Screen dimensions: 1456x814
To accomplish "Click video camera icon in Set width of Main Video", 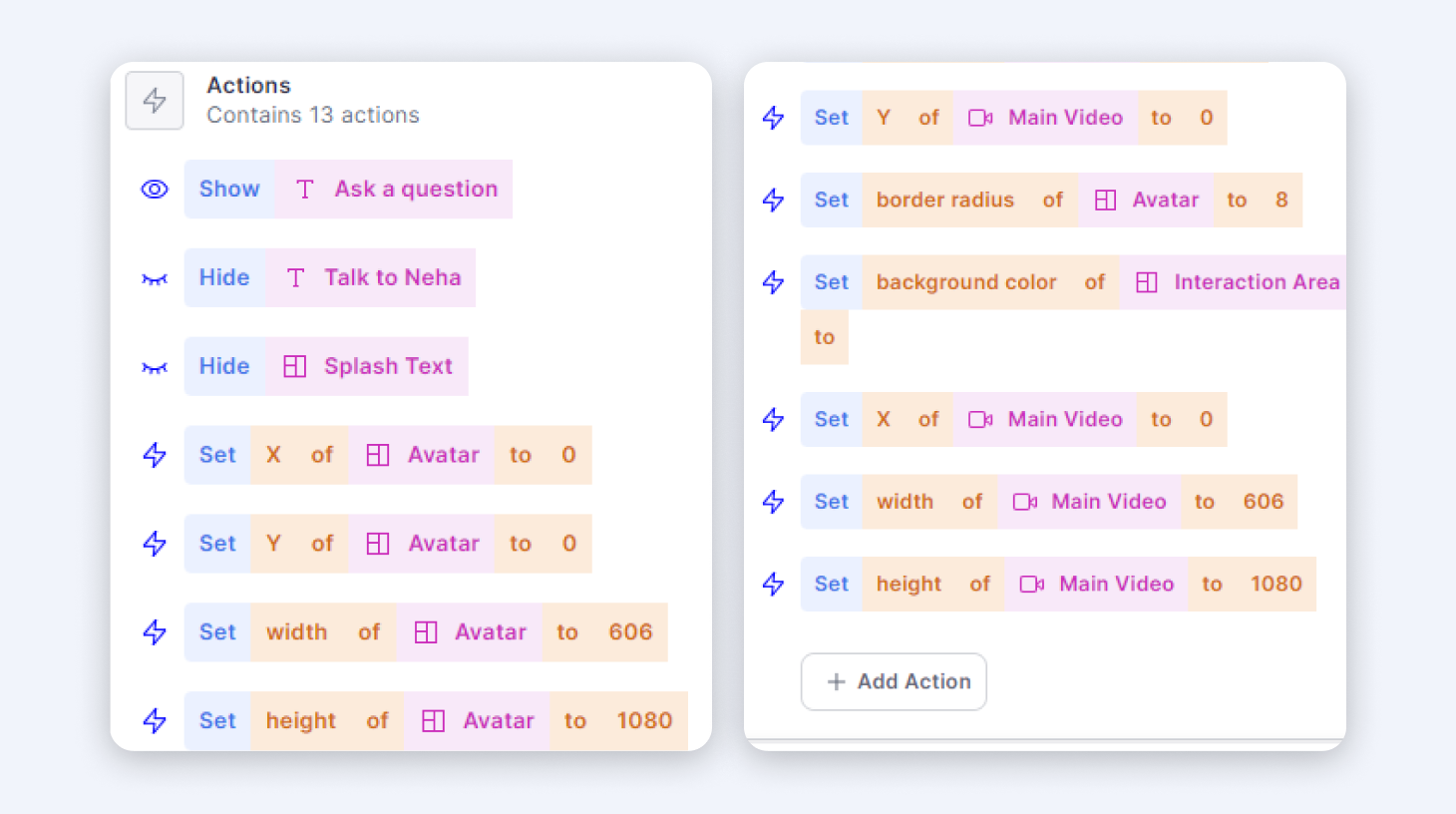I will [1025, 502].
